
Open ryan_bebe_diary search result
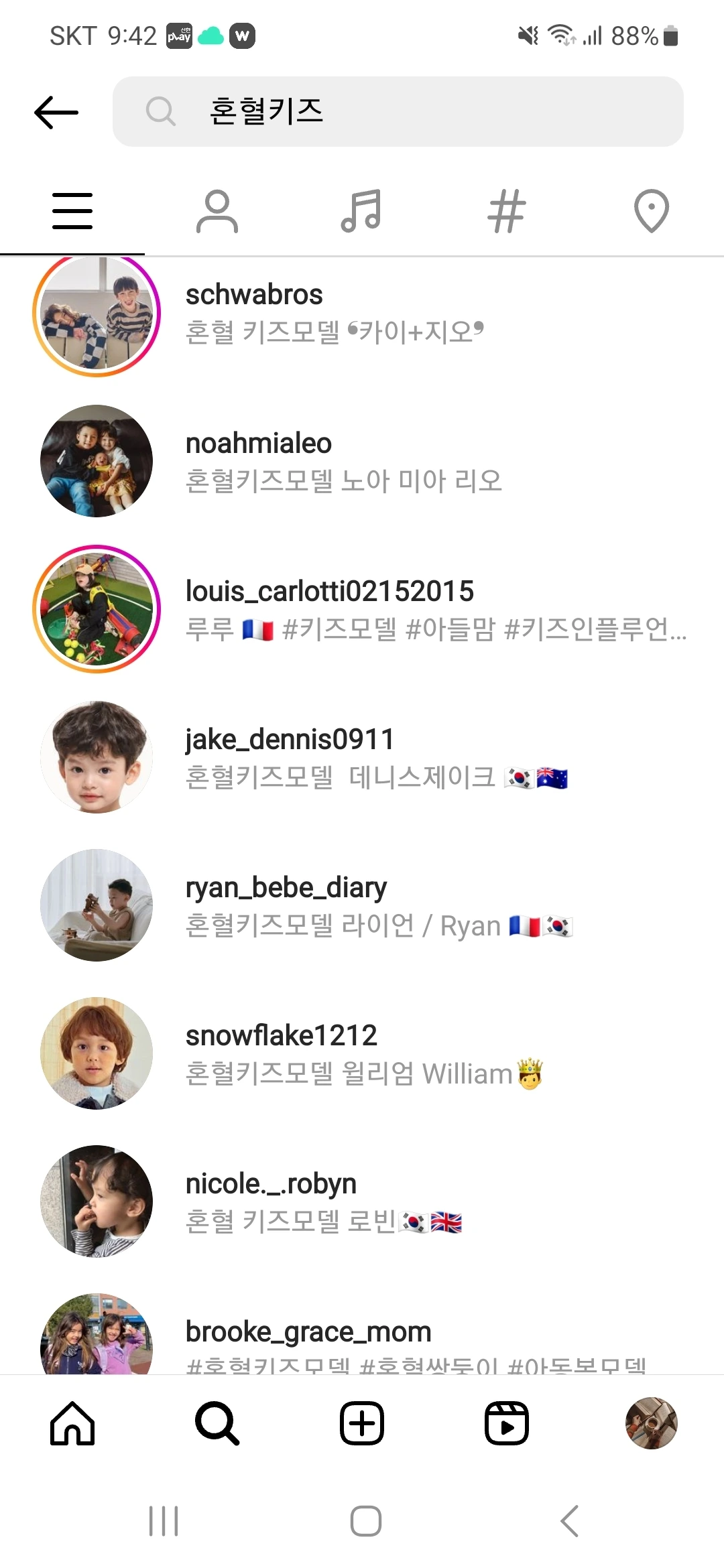(x=362, y=905)
